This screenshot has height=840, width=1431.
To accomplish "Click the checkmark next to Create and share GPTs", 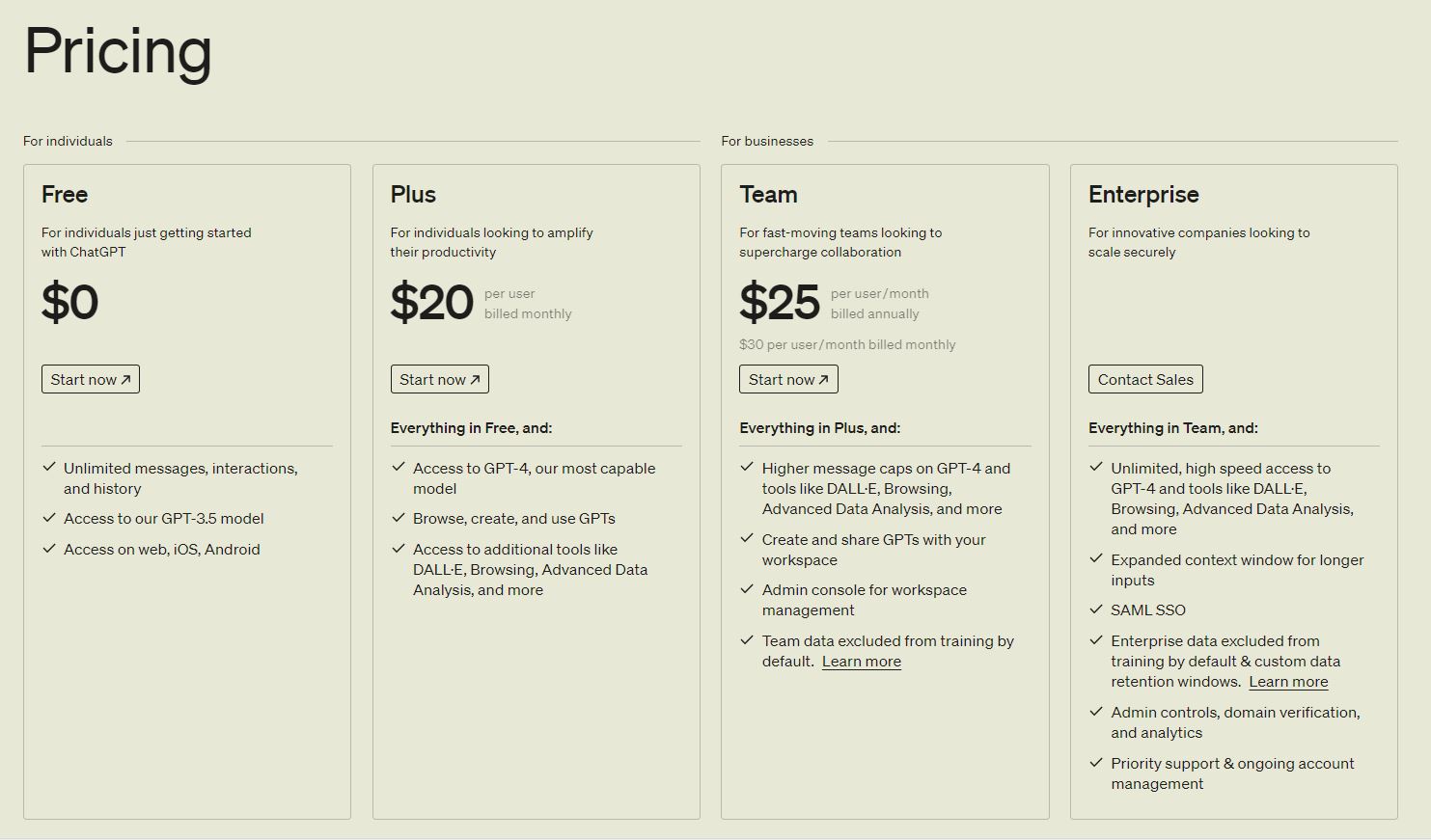I will (746, 538).
